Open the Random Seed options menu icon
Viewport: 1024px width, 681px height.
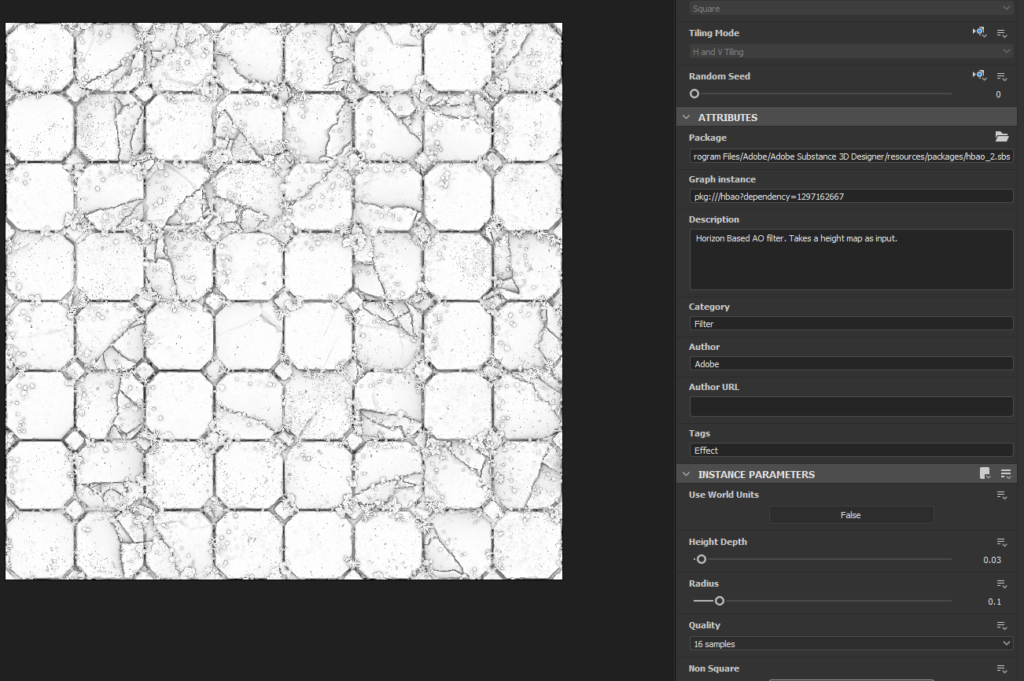[1002, 76]
